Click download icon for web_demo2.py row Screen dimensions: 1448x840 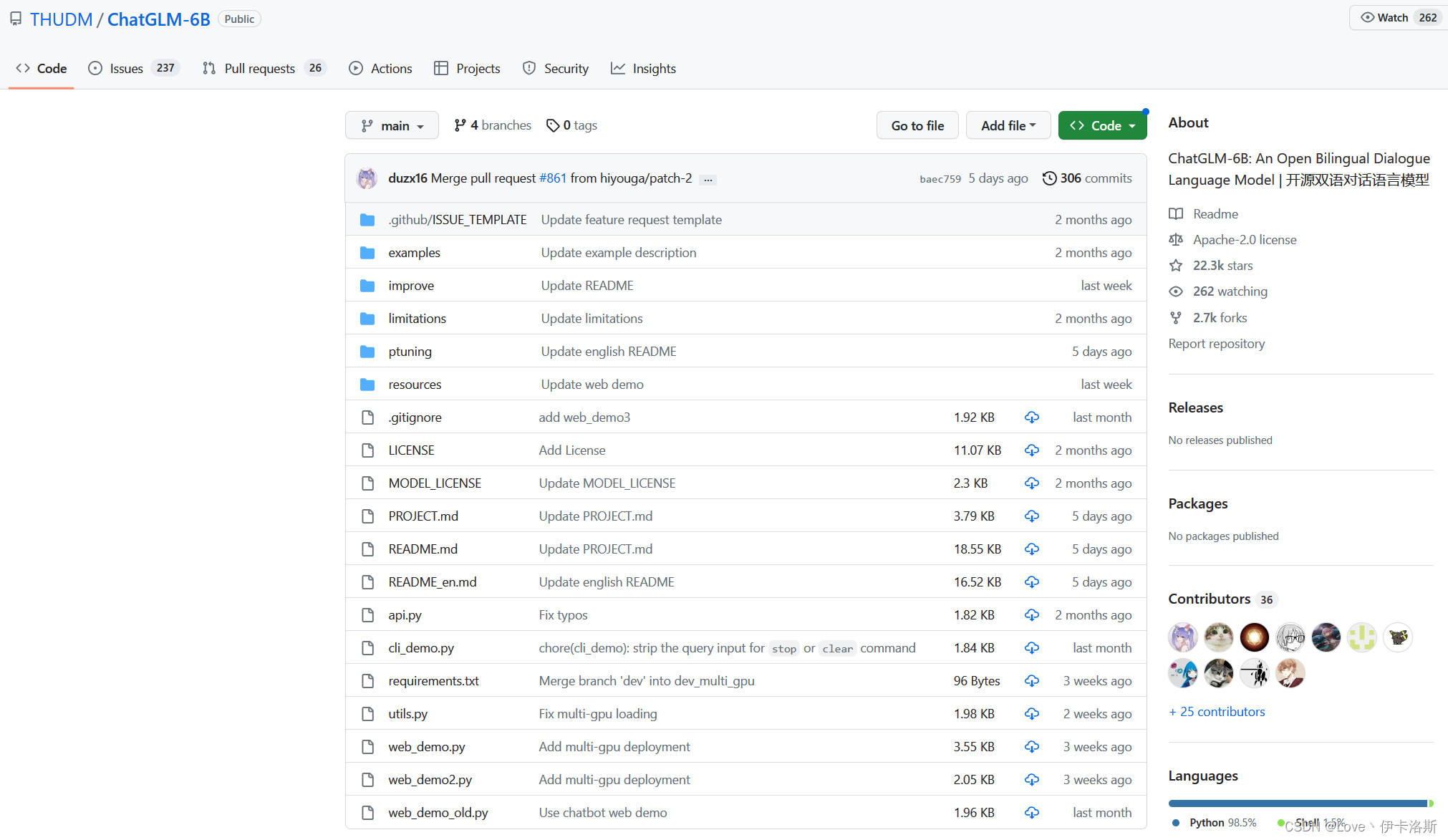coord(1031,780)
